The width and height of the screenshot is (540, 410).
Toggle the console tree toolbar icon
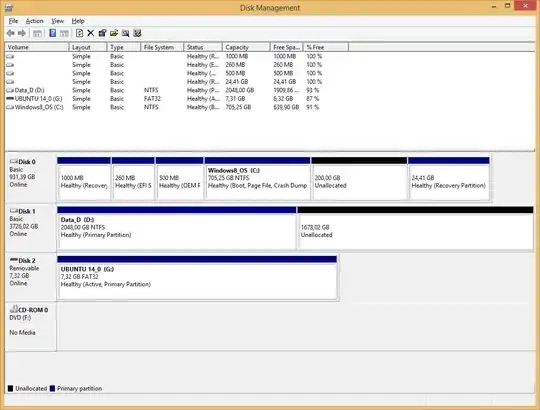(x=37, y=33)
